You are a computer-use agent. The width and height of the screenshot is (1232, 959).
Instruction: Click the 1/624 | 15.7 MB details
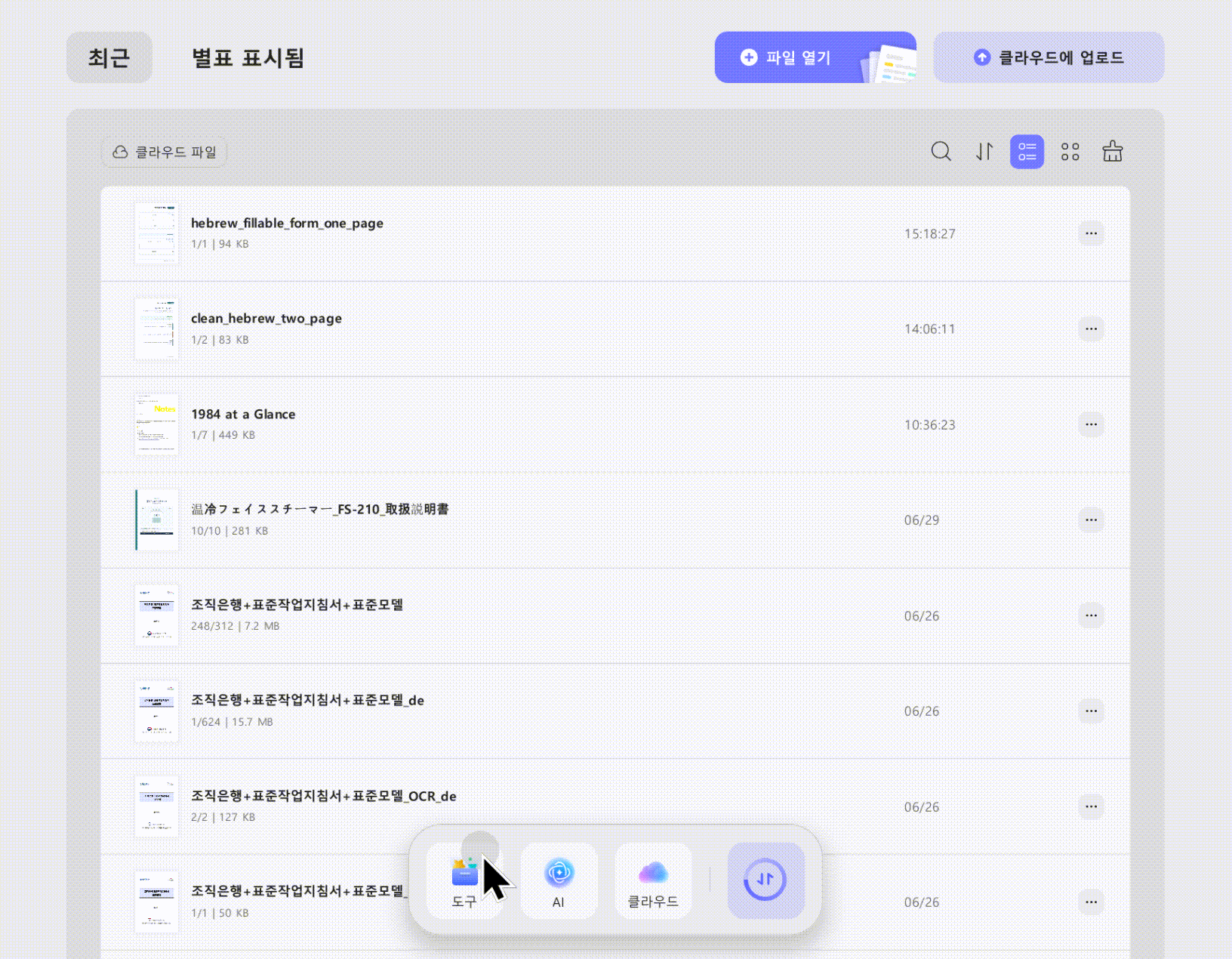(x=232, y=722)
